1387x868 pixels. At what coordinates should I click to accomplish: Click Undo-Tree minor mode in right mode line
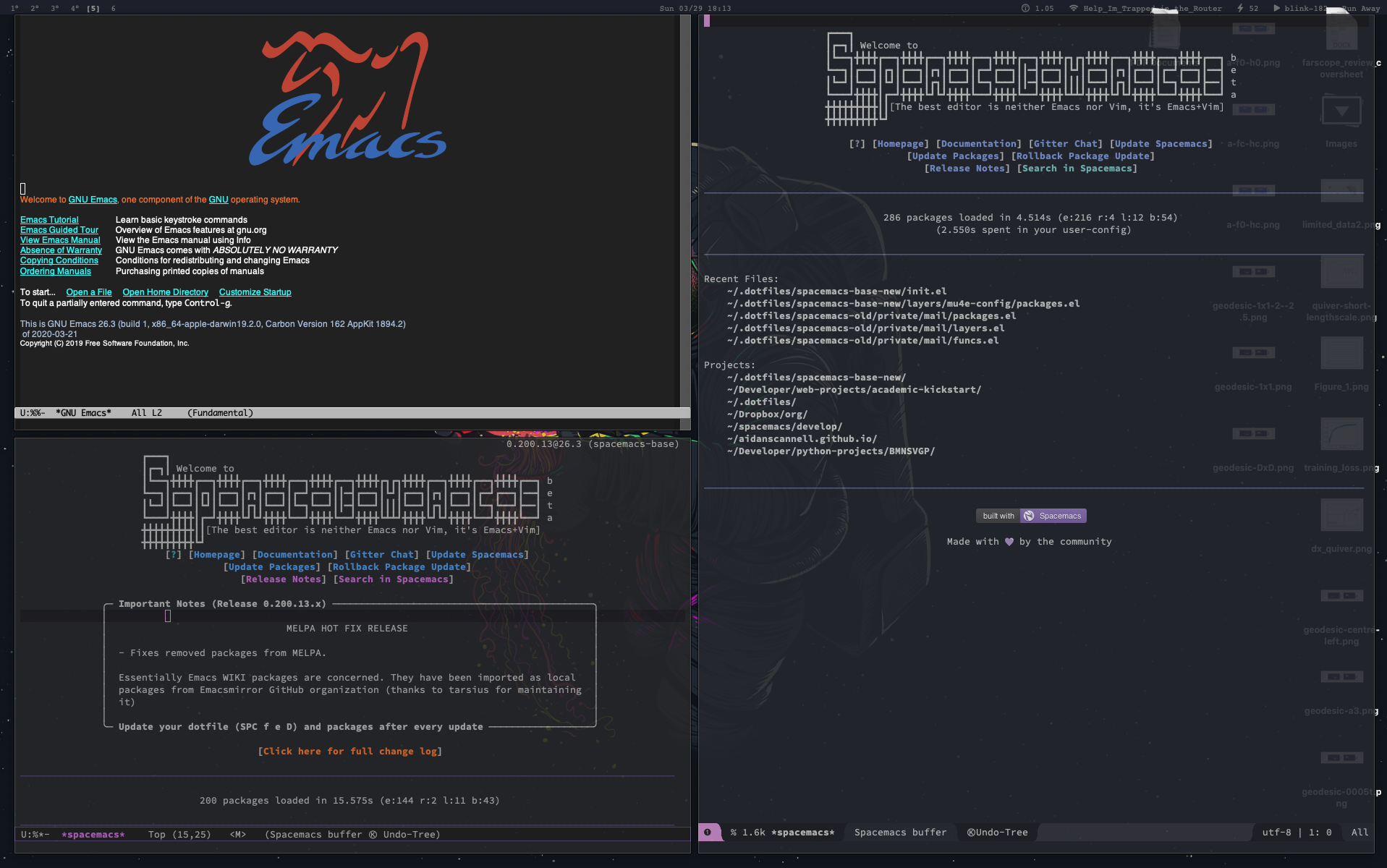click(x=998, y=833)
